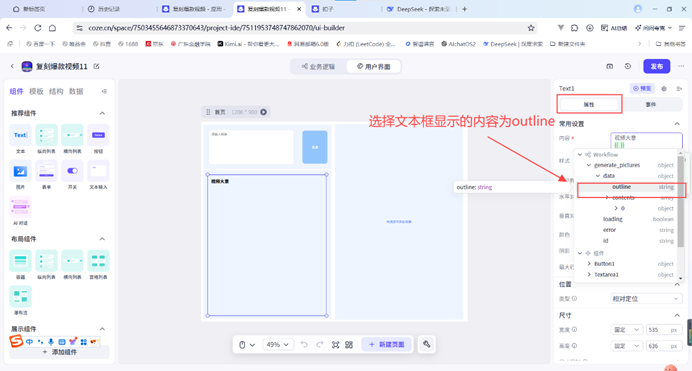
Task: Open the wrench tool in bottom toolbar
Action: point(427,344)
